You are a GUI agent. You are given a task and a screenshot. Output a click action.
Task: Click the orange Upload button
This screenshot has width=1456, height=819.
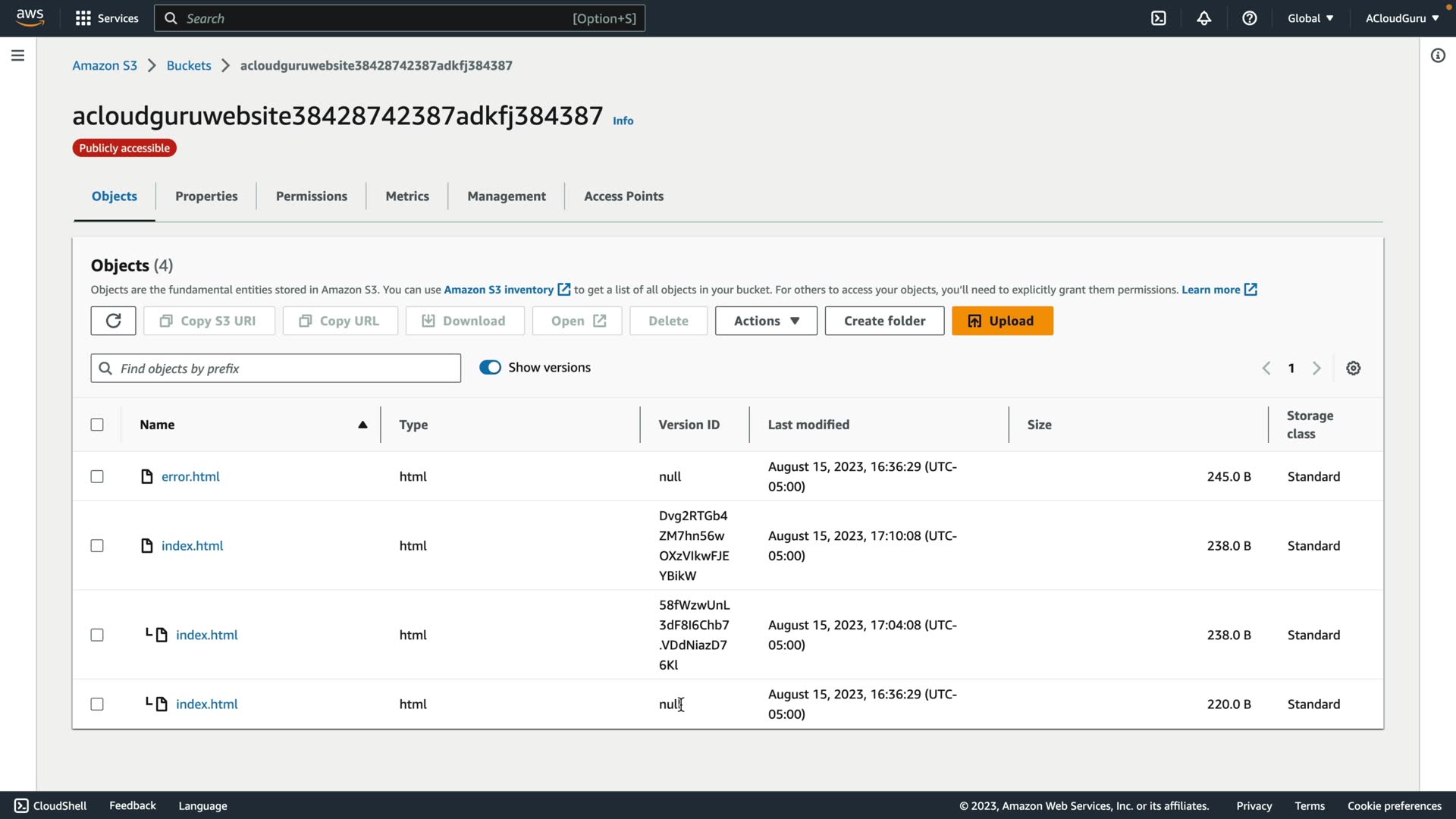coord(1002,321)
